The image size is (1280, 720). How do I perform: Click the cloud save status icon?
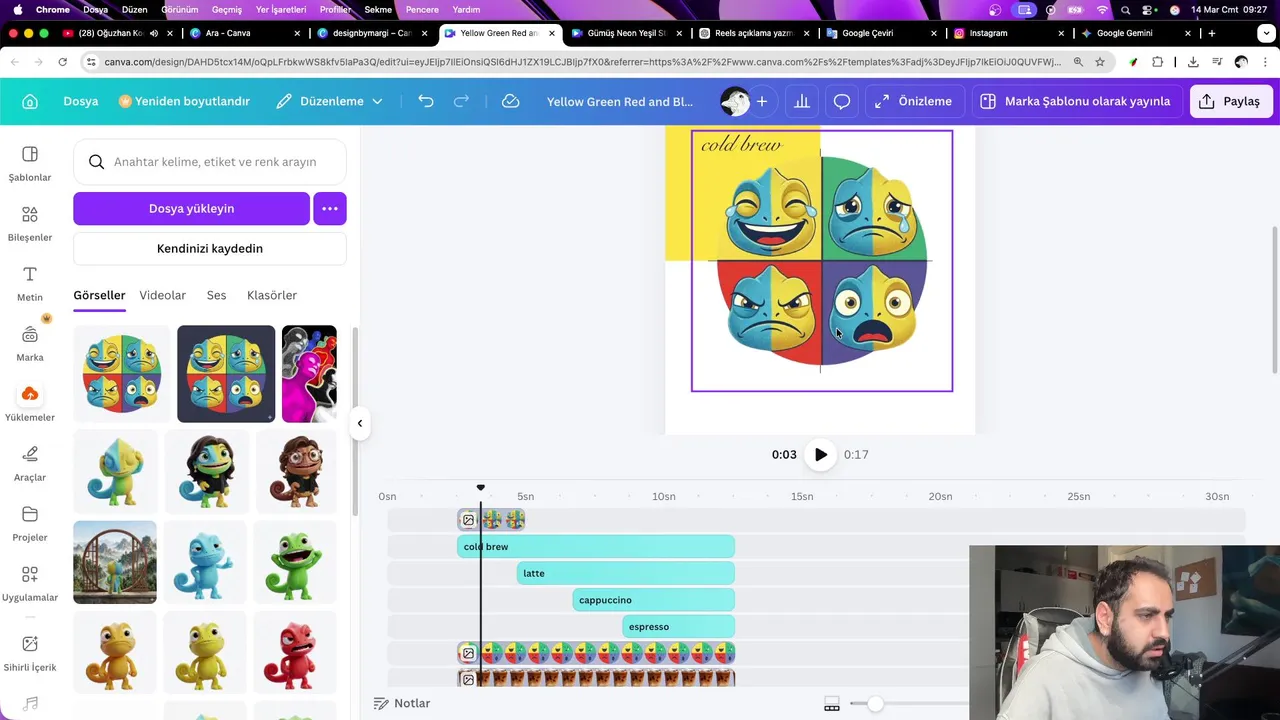(510, 101)
